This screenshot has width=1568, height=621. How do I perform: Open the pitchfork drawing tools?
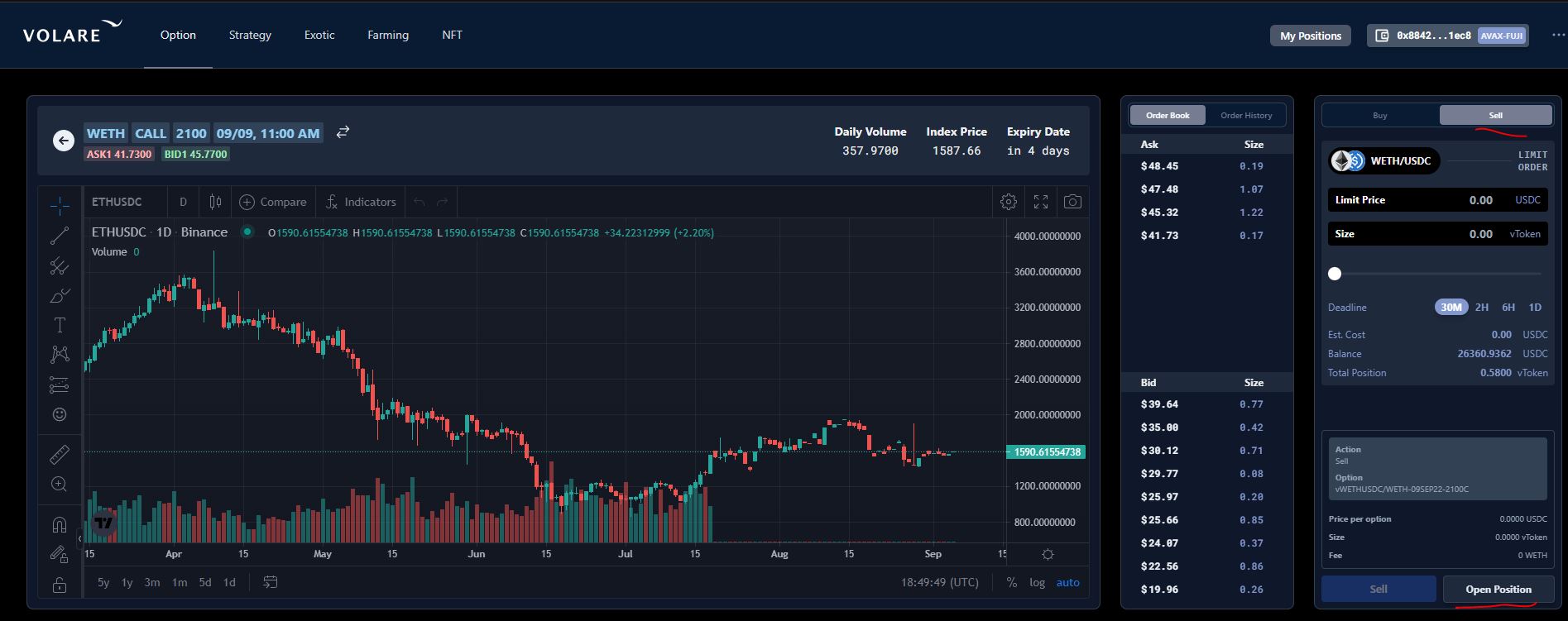pyautogui.click(x=60, y=265)
